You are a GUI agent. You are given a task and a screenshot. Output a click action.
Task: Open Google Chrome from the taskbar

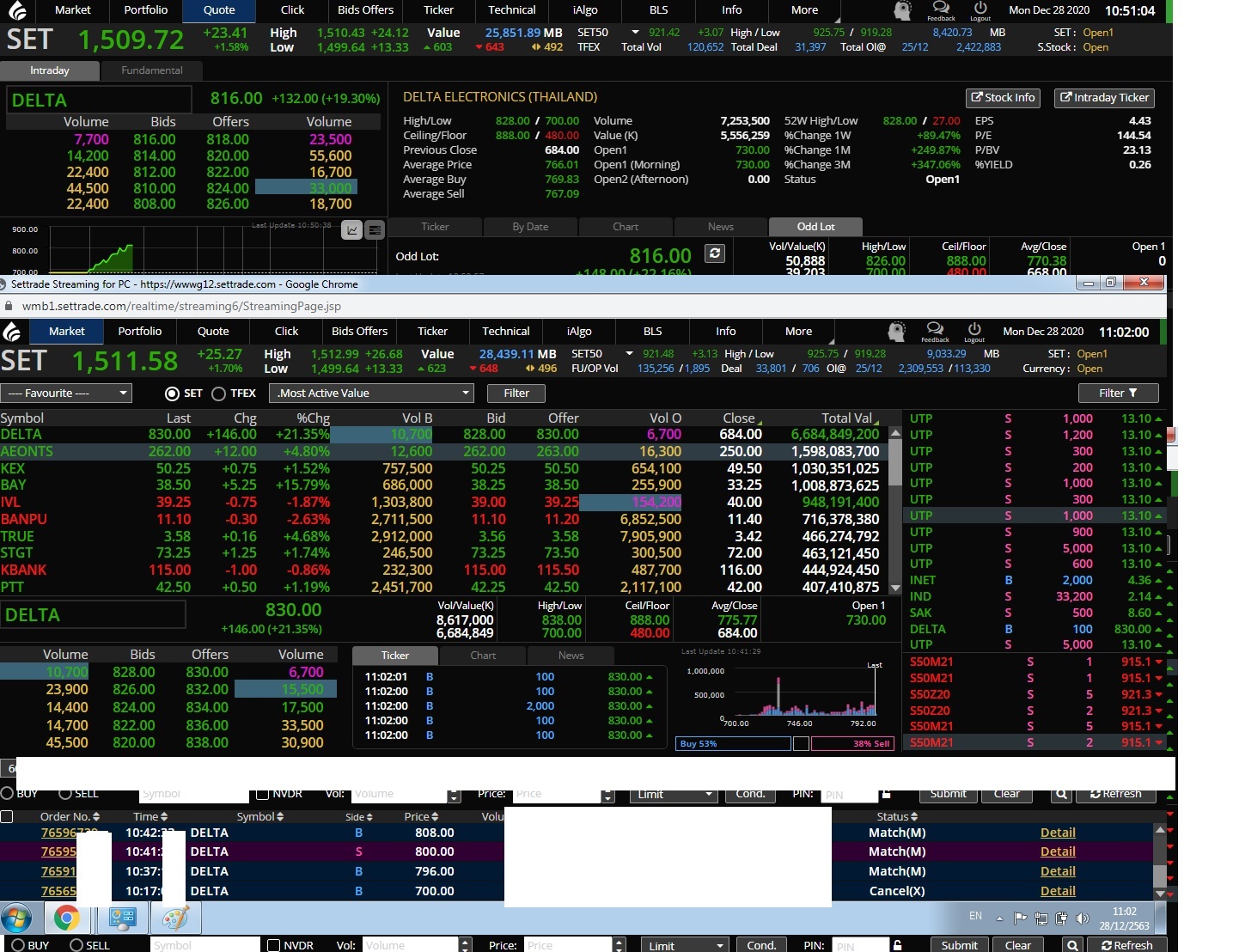66,918
